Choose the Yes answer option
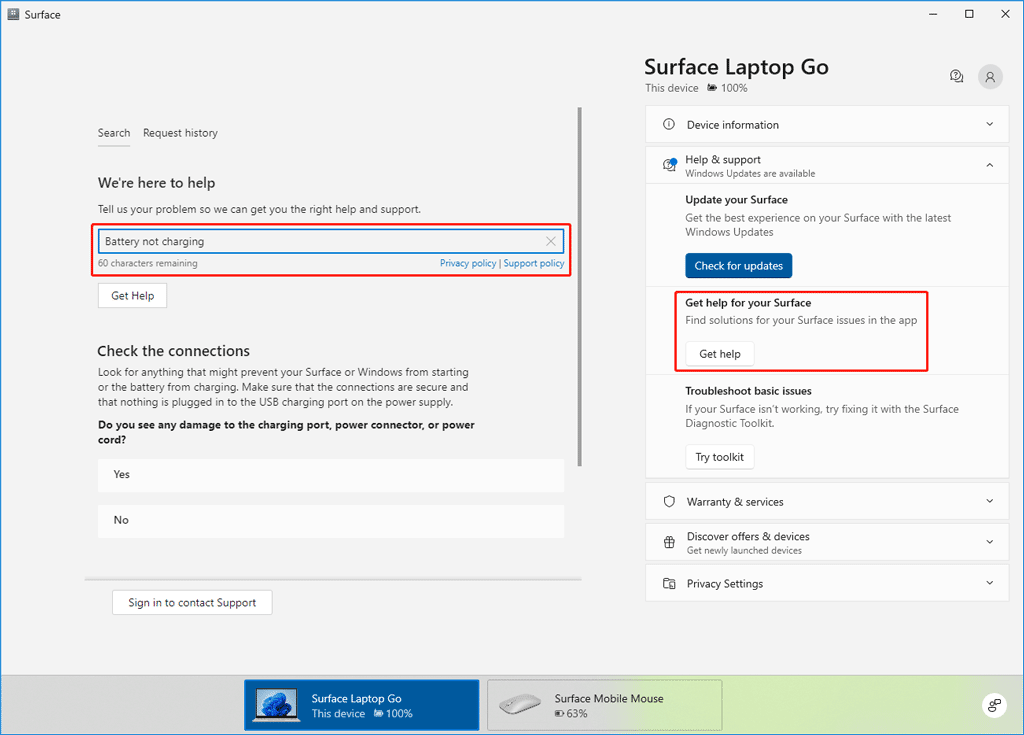This screenshot has width=1024, height=735. (x=331, y=475)
